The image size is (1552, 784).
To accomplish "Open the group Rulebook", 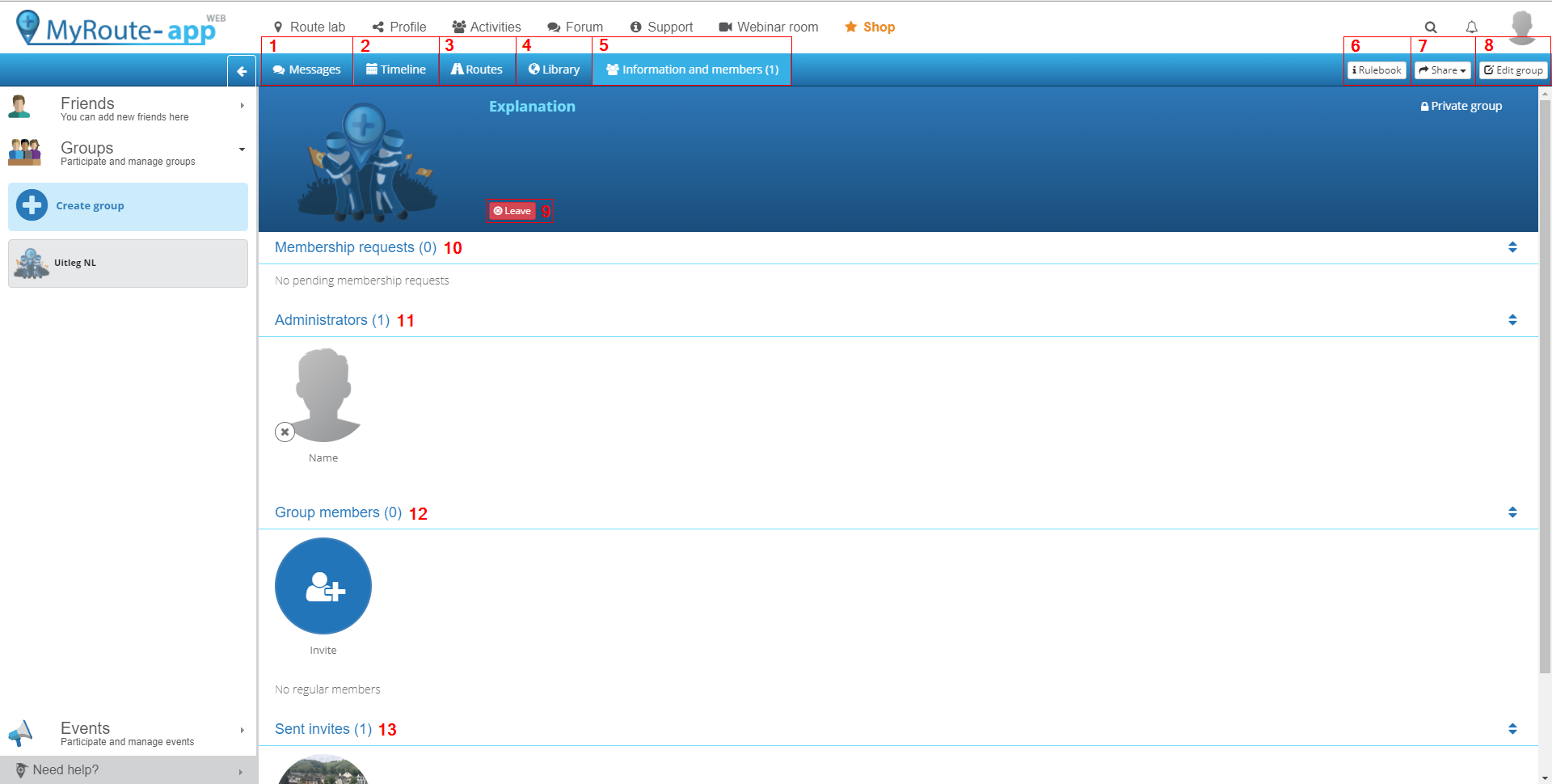I will click(x=1377, y=70).
